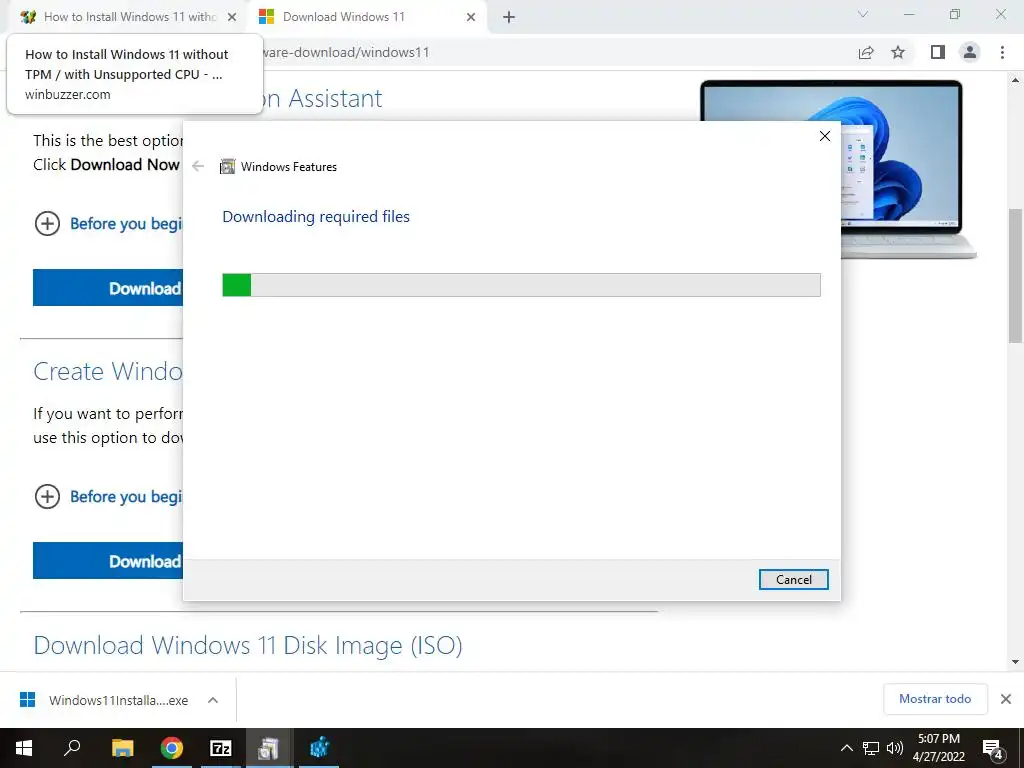The image size is (1024, 768).
Task: Page scrollbar up arrow
Action: (1016, 80)
